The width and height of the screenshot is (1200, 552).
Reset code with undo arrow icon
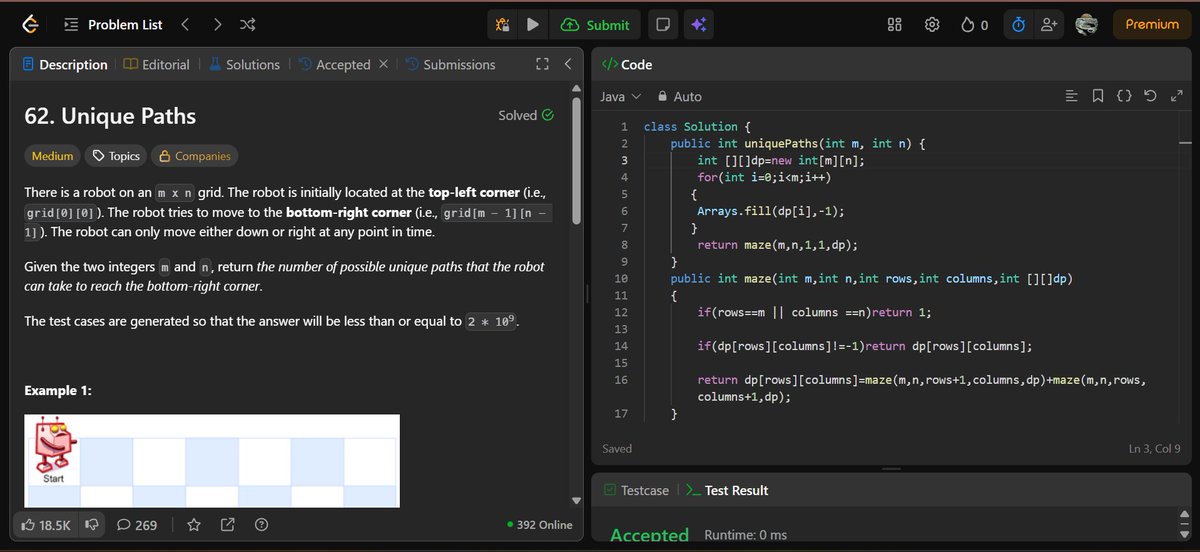(x=1150, y=96)
